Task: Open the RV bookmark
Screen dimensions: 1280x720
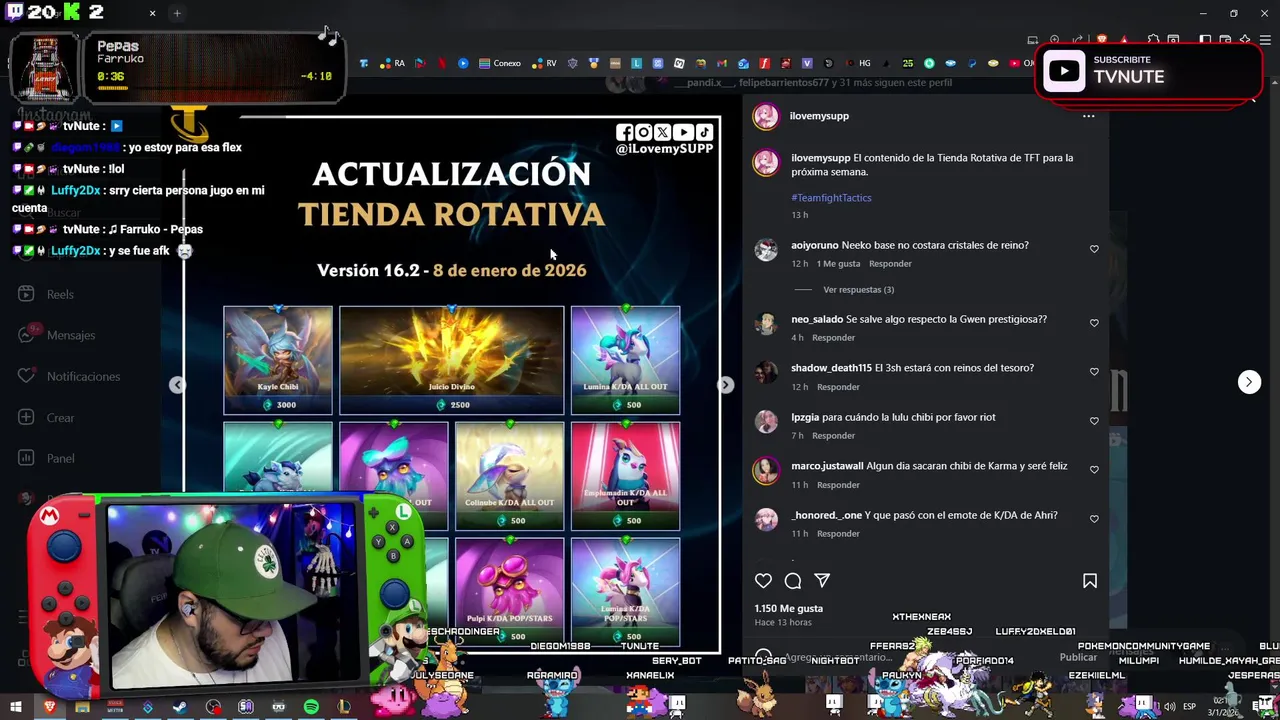Action: (x=544, y=63)
